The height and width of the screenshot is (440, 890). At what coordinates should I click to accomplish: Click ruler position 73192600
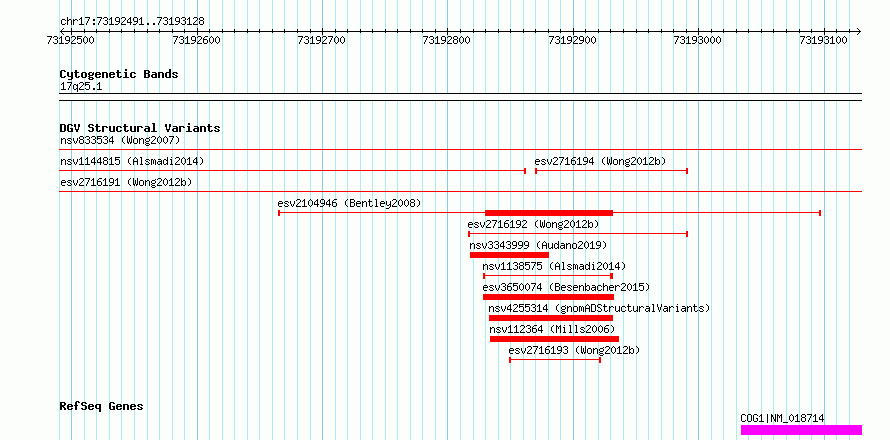pos(196,40)
